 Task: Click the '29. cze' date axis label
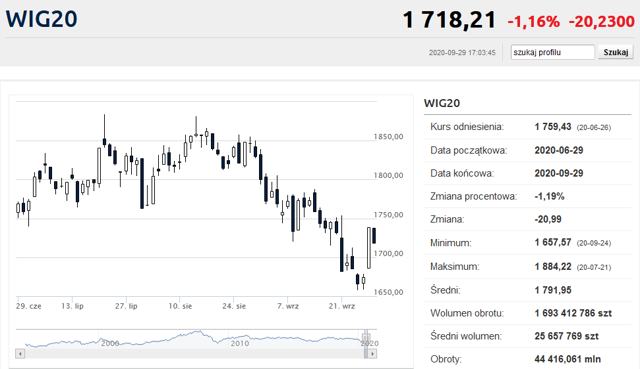[29, 306]
